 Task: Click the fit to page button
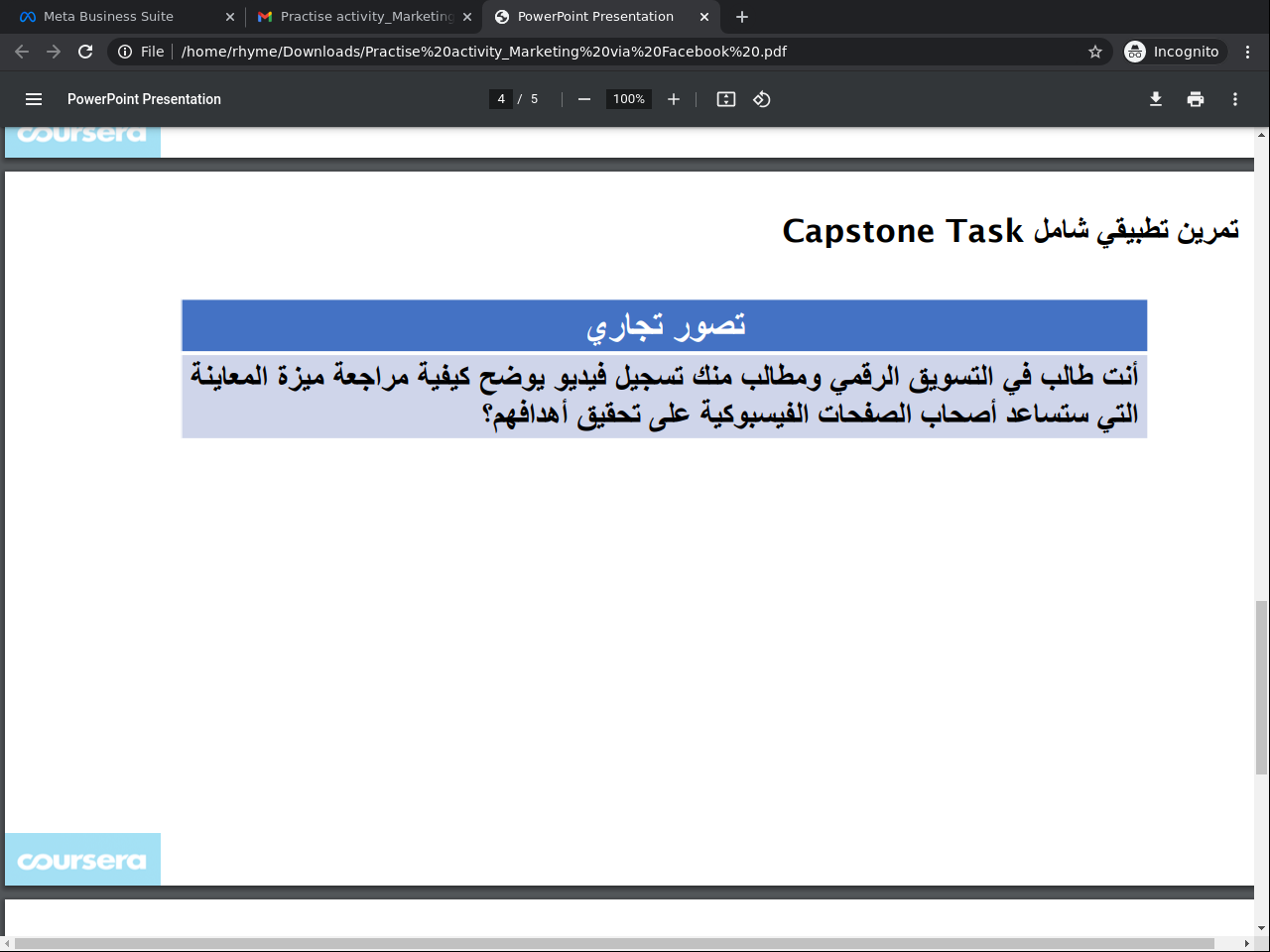click(x=726, y=99)
